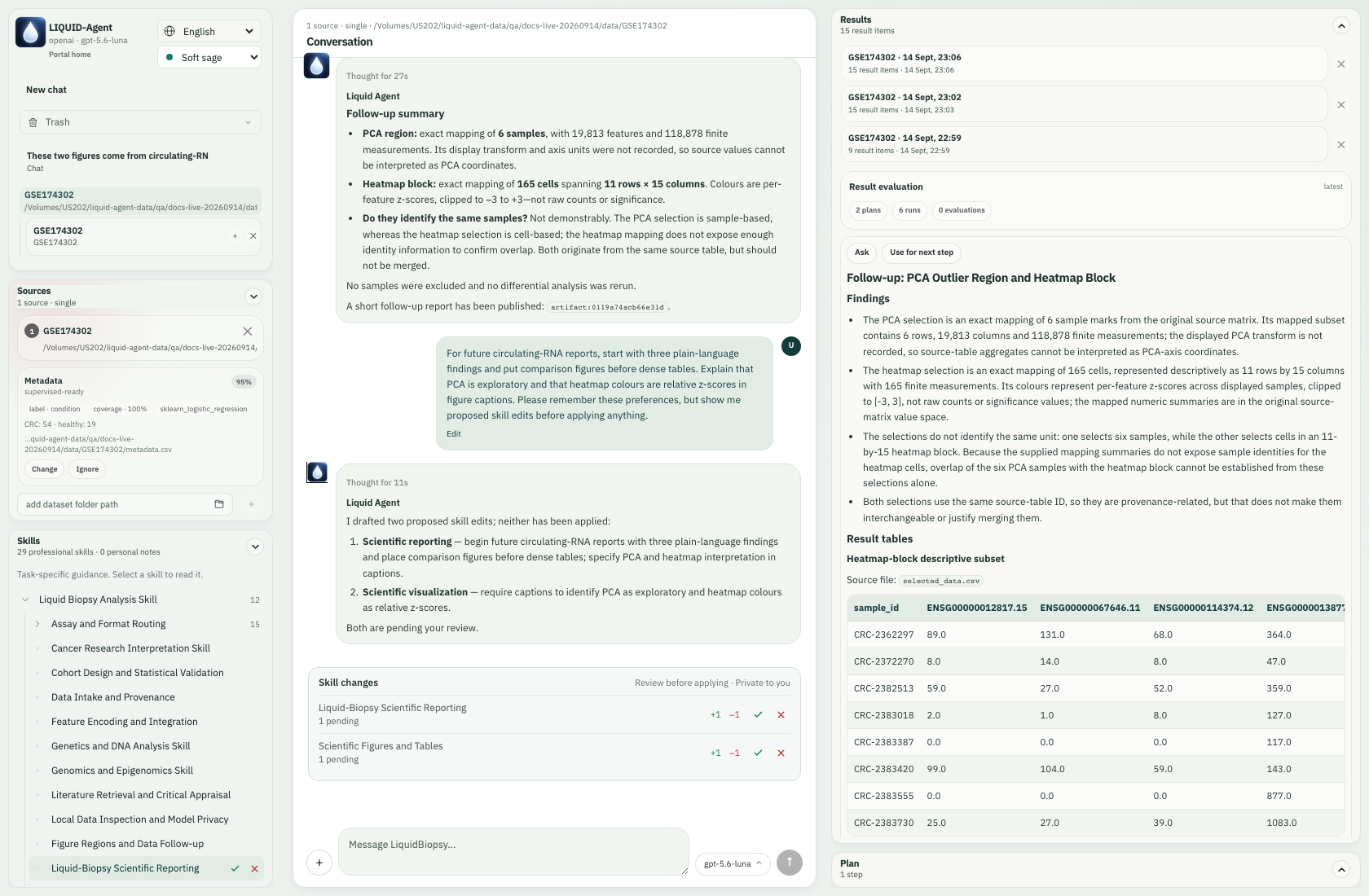This screenshot has width=1369, height=896.
Task: Start a New chat
Action: point(46,90)
